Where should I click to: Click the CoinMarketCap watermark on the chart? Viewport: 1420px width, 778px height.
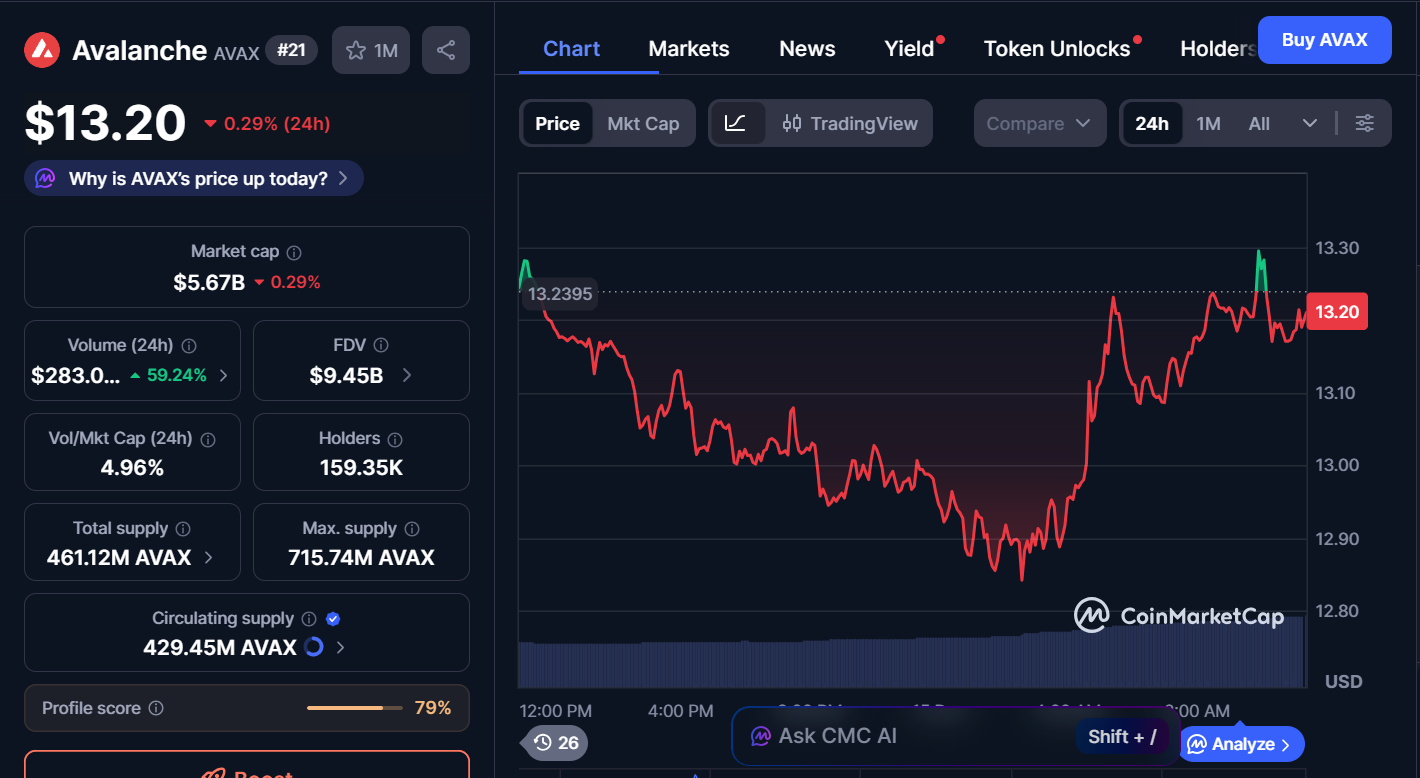1180,617
